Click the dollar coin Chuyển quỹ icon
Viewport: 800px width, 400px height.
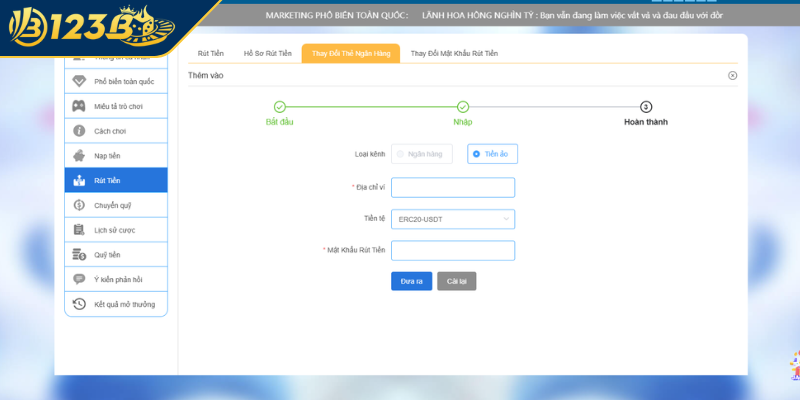click(x=79, y=205)
